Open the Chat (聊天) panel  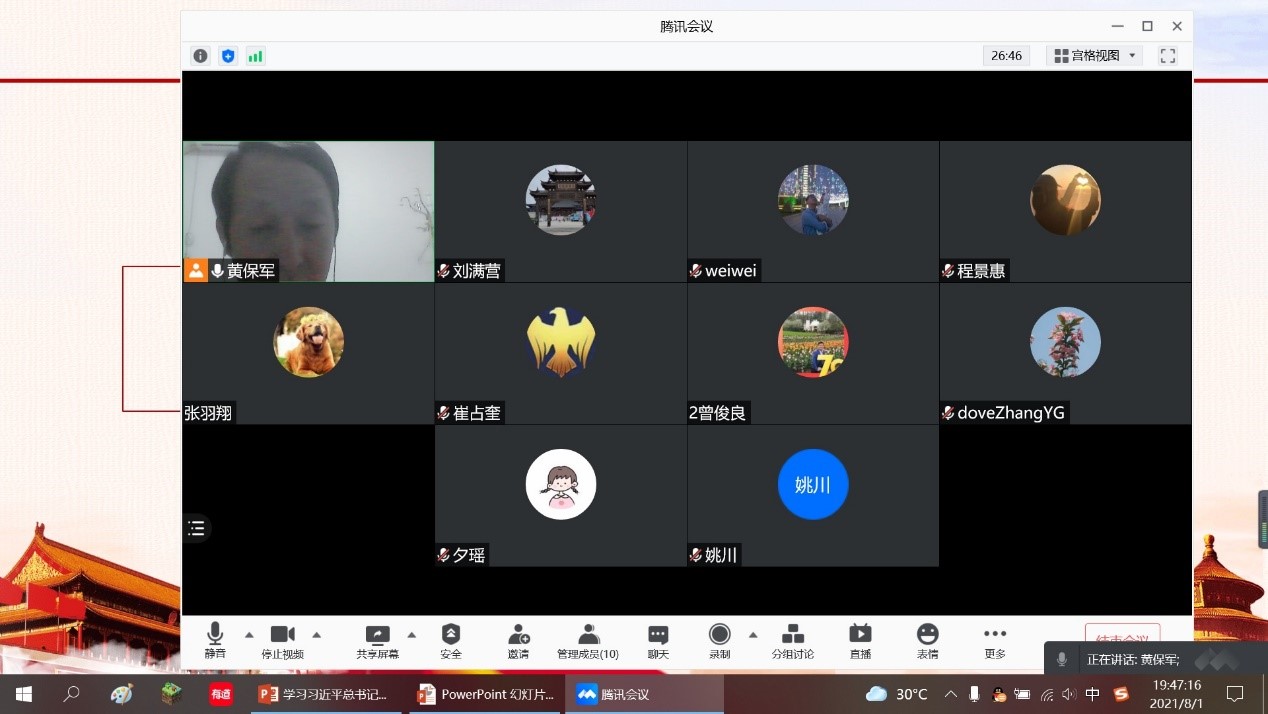click(658, 640)
